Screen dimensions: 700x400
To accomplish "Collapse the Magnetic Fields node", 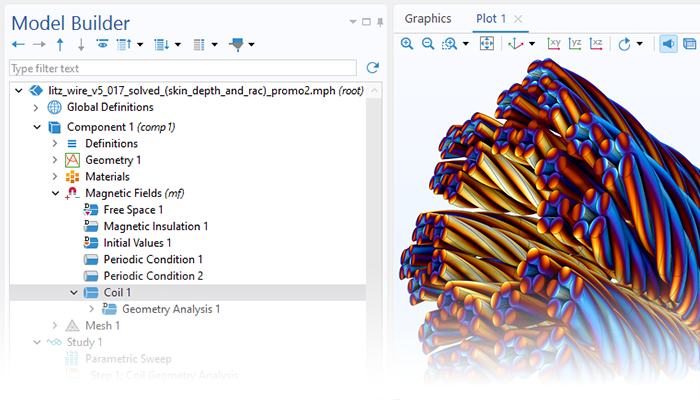I will 56,194.
